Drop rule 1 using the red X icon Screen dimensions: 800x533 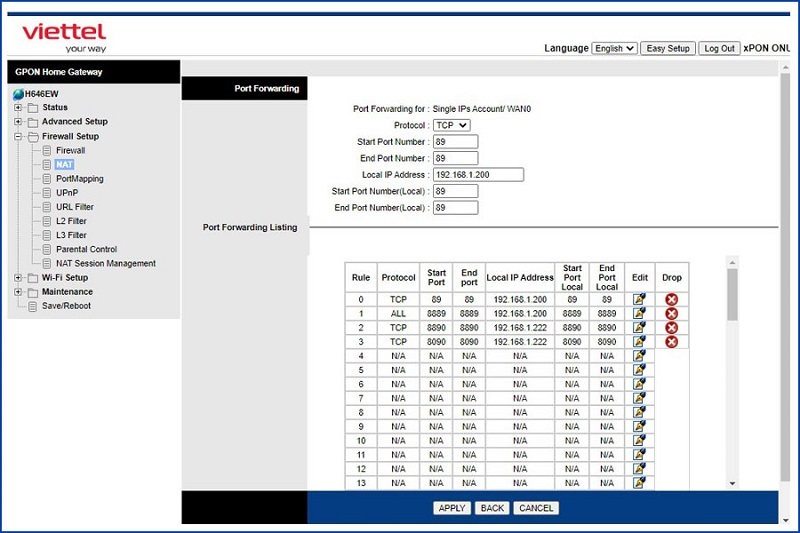671,313
